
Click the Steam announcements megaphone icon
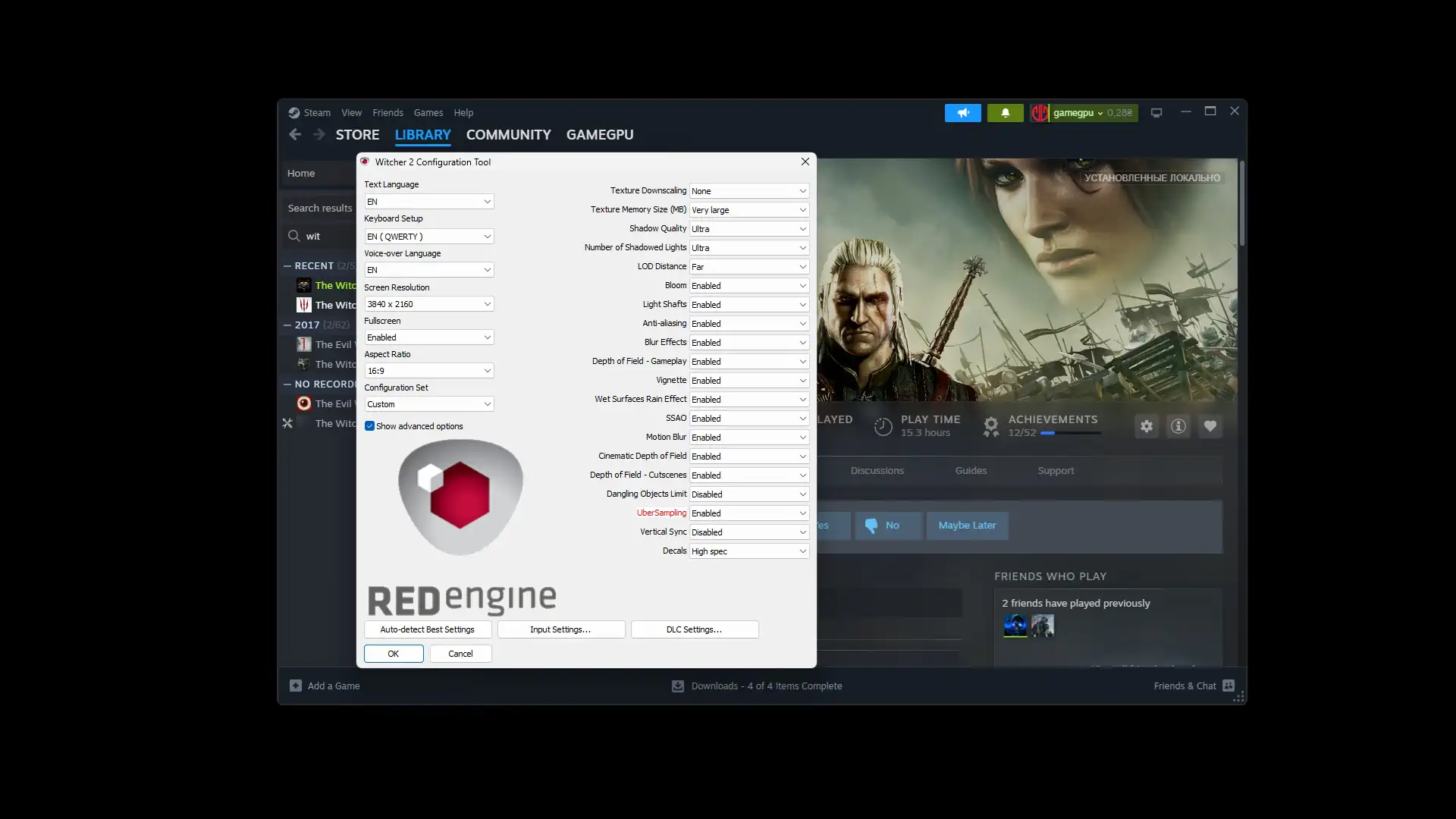(962, 113)
